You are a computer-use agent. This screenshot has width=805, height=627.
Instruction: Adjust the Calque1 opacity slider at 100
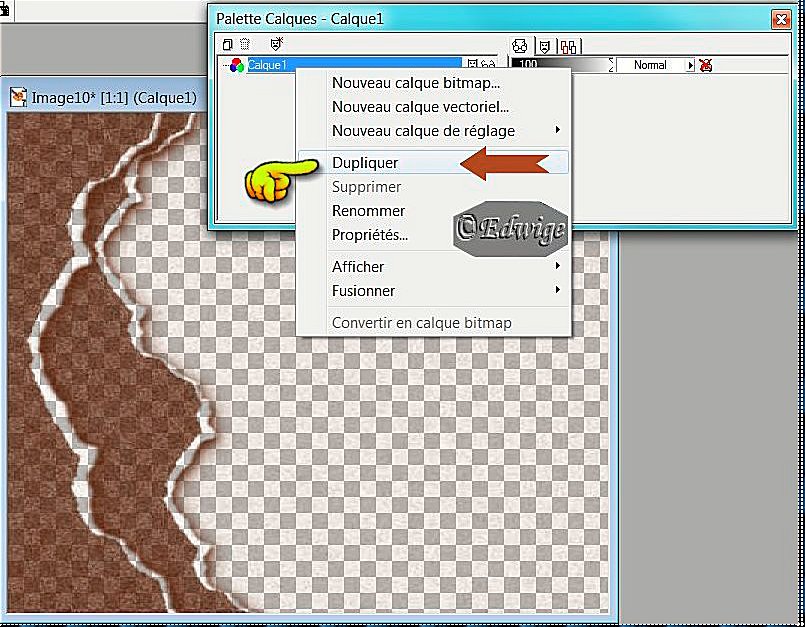pos(560,65)
